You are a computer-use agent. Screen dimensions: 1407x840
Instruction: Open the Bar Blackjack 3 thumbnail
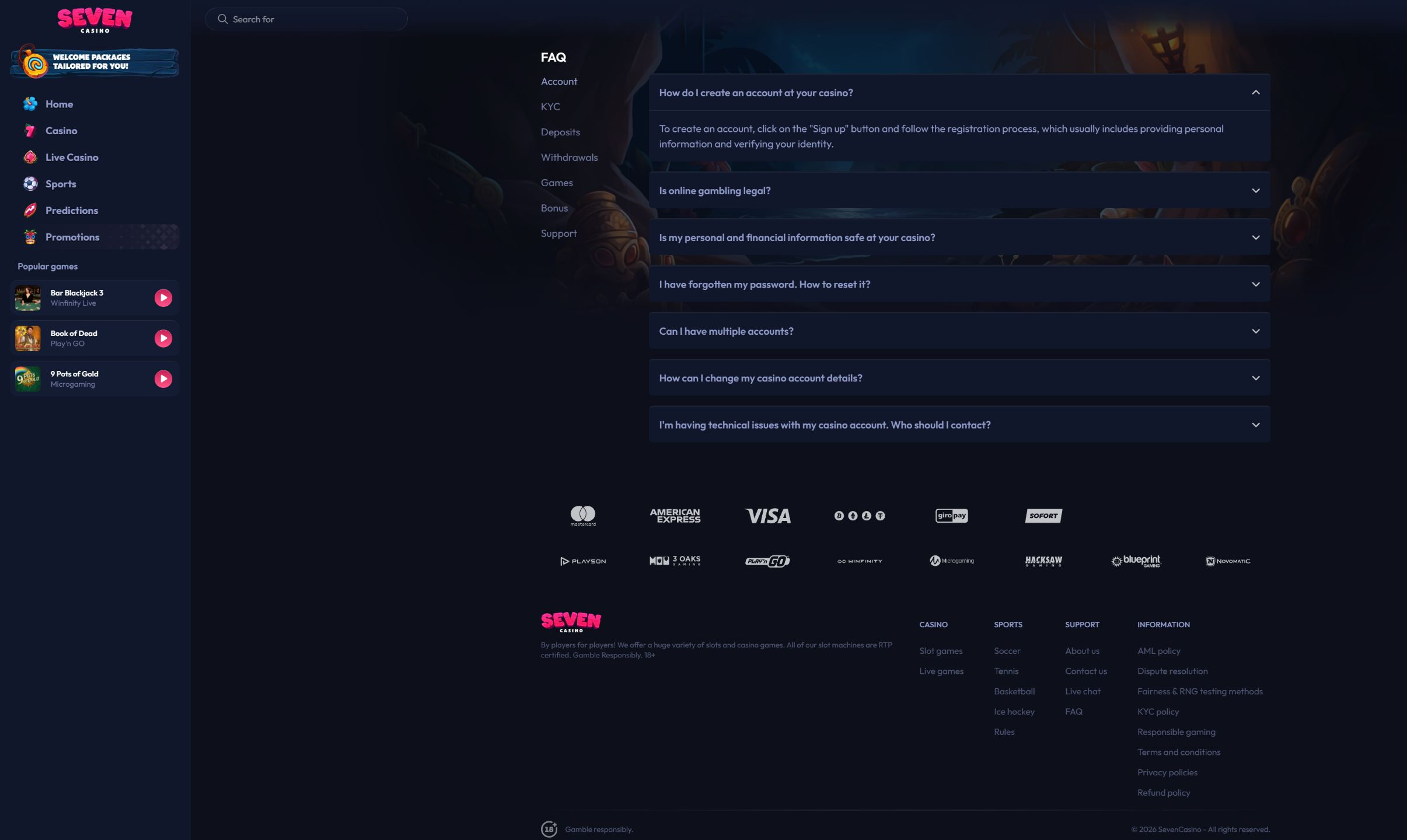tap(28, 298)
